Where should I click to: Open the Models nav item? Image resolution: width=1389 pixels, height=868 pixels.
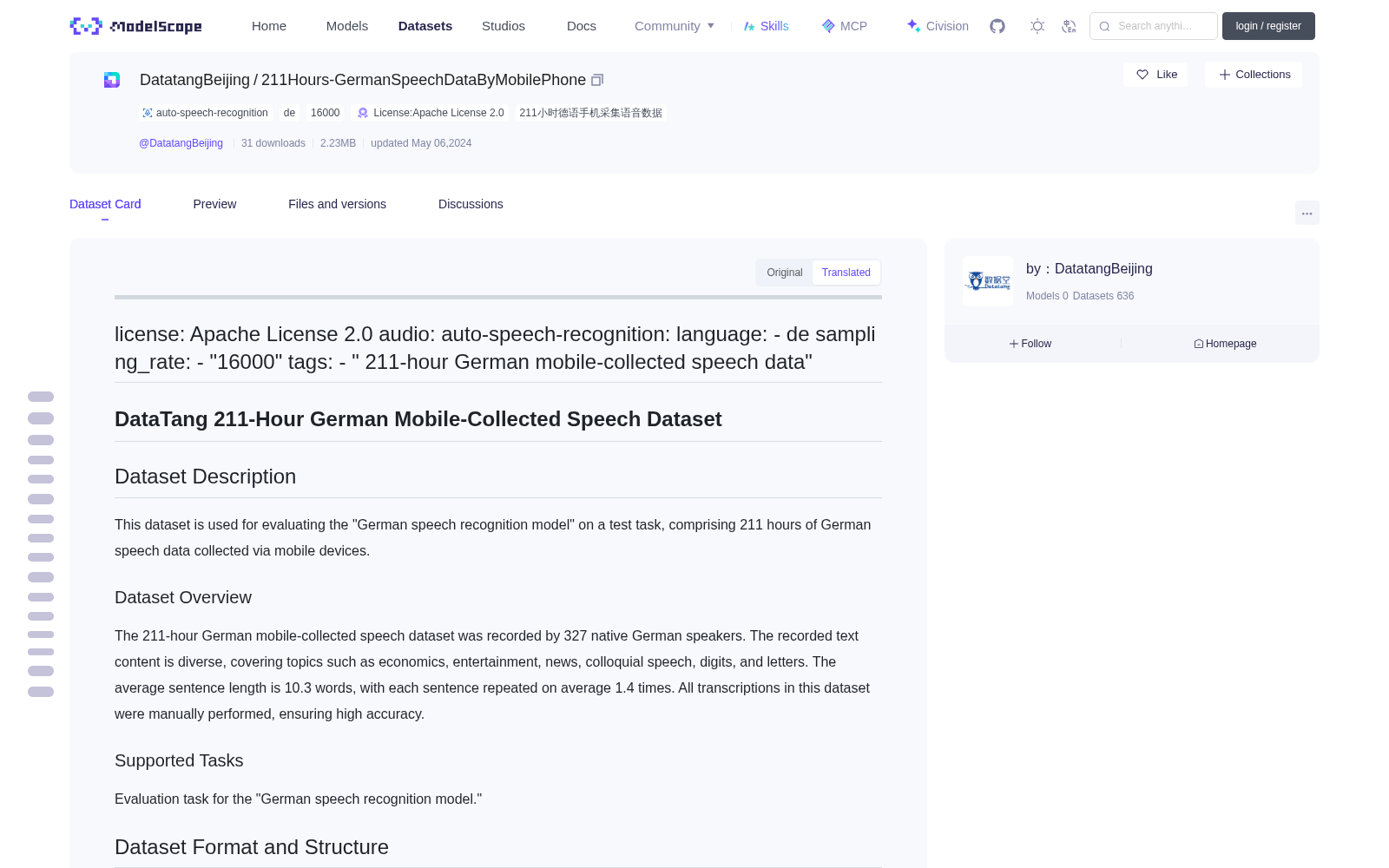(347, 26)
